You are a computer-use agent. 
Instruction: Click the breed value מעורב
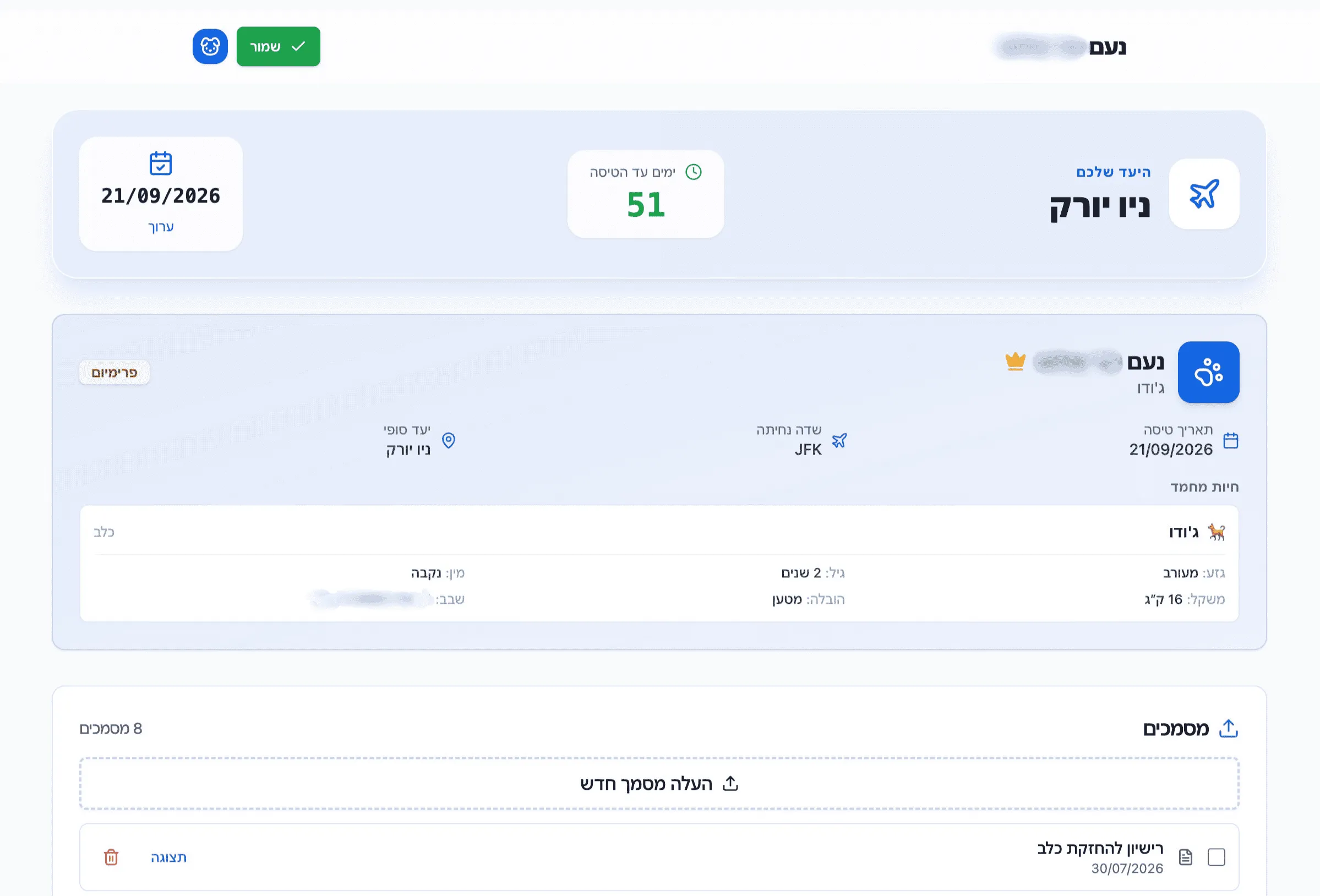[x=1180, y=573]
